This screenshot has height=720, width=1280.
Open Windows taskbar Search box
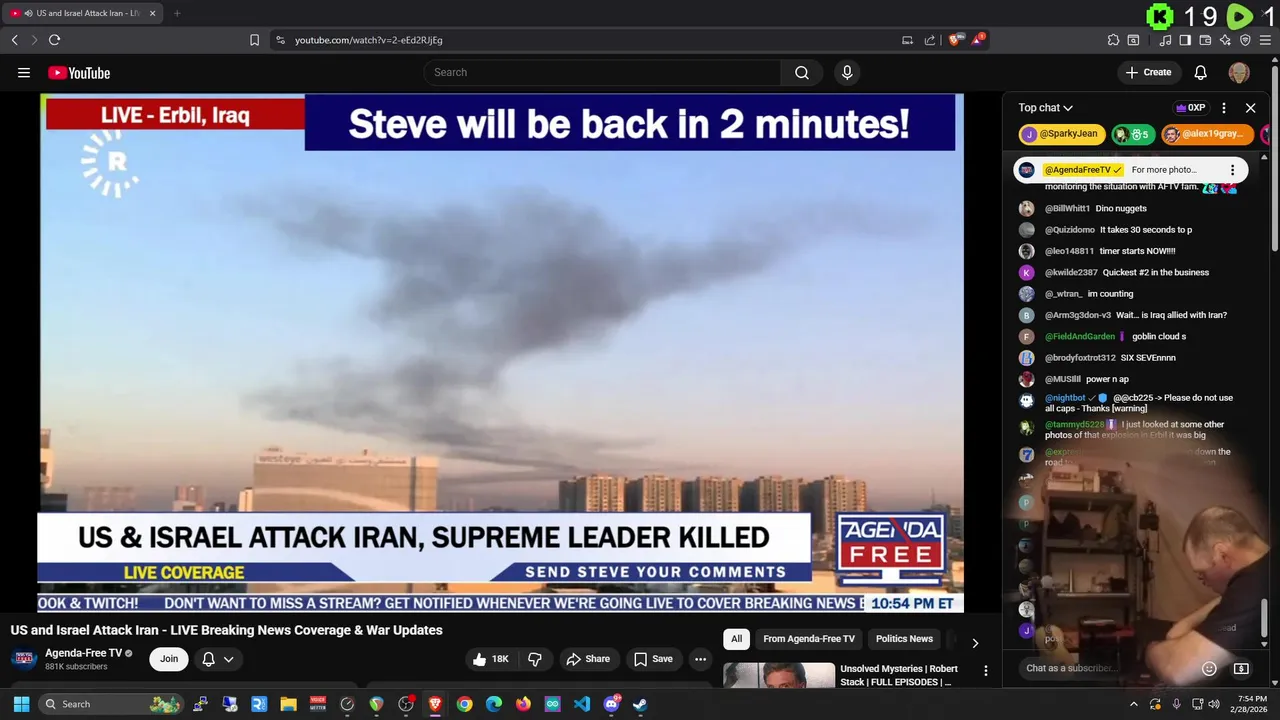point(113,704)
